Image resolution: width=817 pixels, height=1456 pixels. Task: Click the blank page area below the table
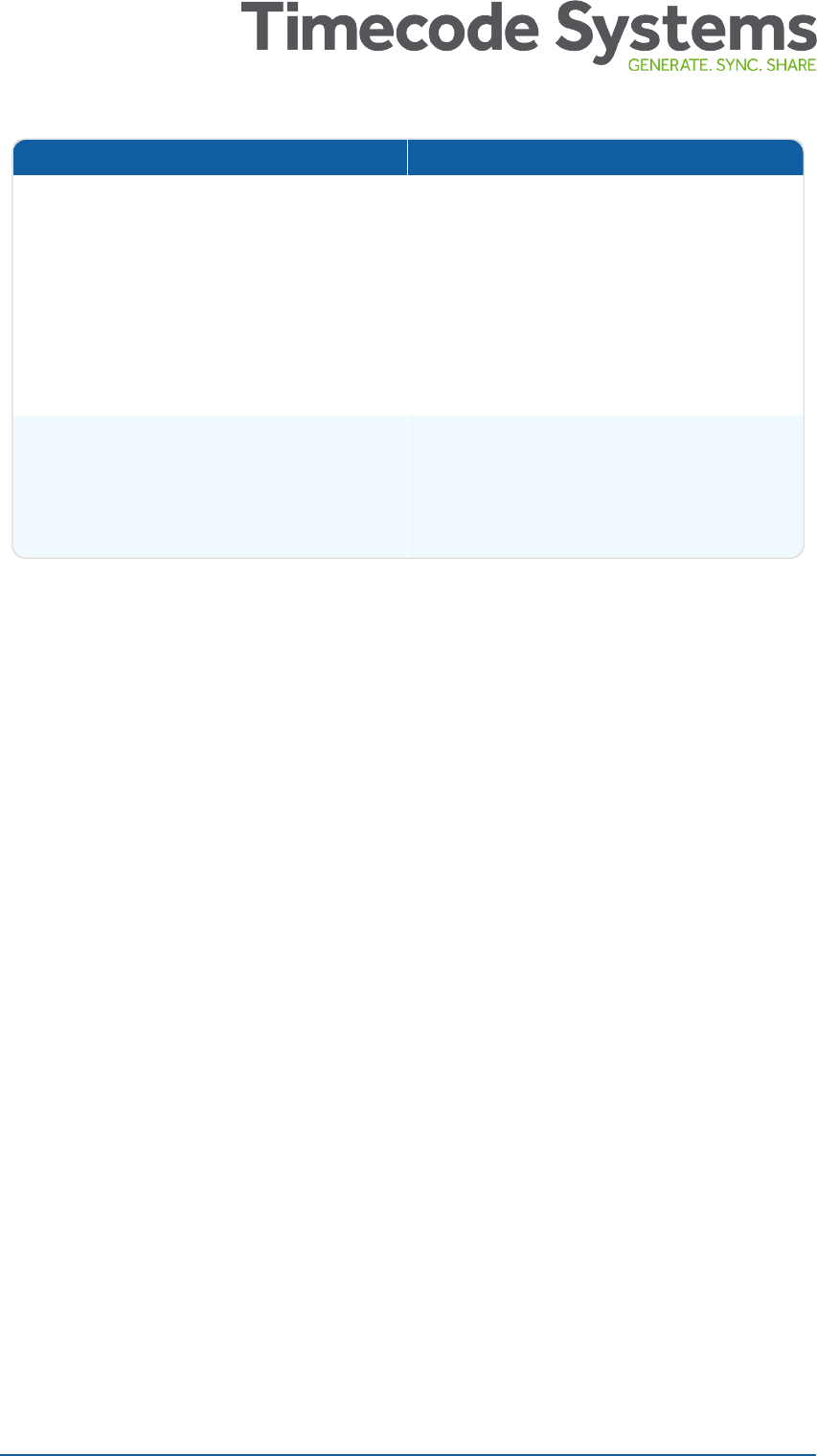click(408, 957)
